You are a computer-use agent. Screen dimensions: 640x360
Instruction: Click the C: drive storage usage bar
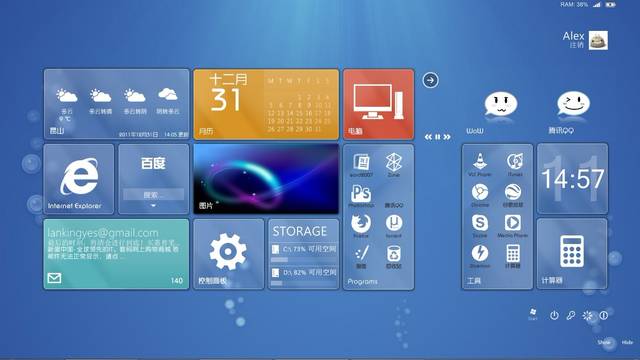(x=304, y=260)
